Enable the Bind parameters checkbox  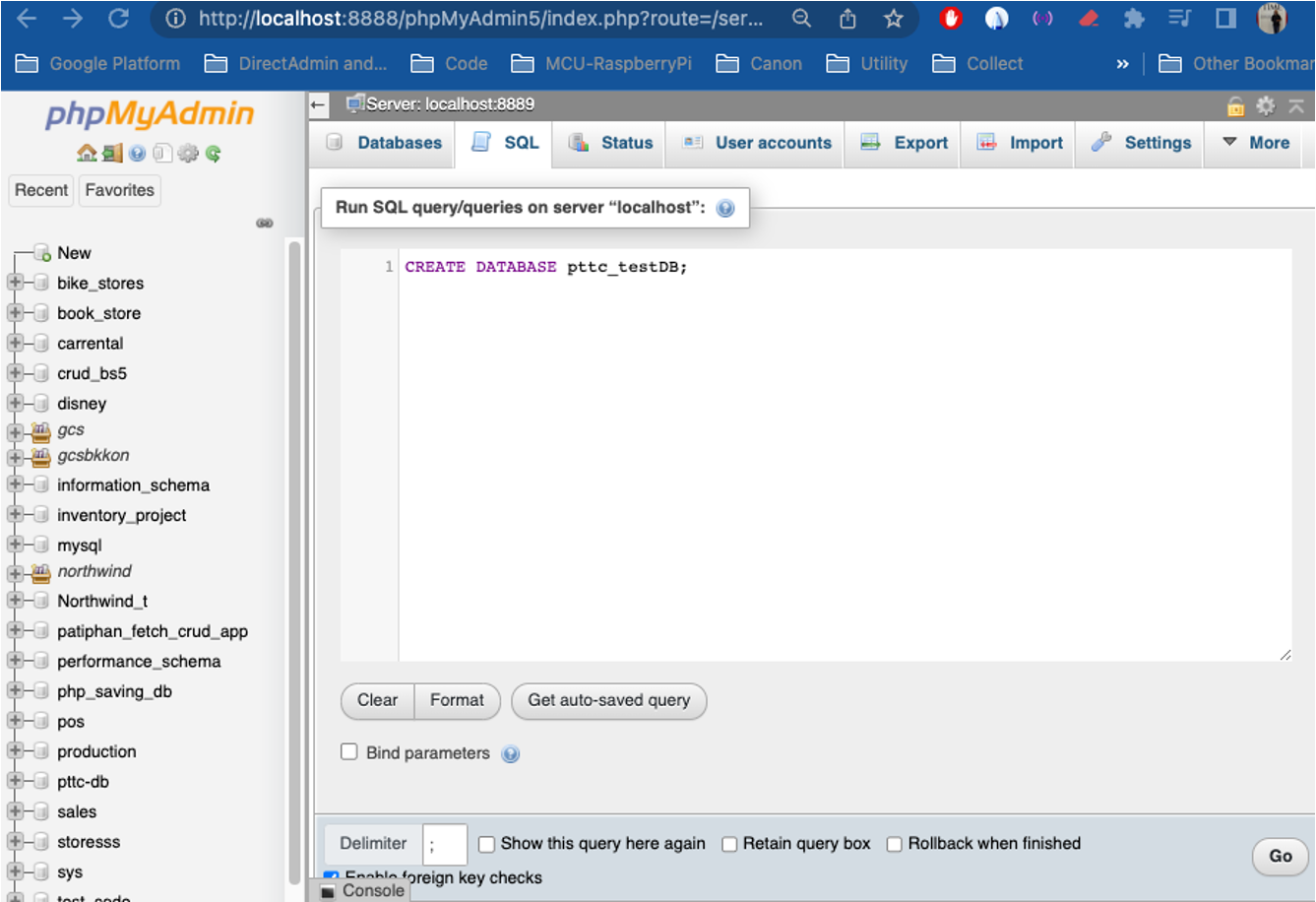coord(349,752)
